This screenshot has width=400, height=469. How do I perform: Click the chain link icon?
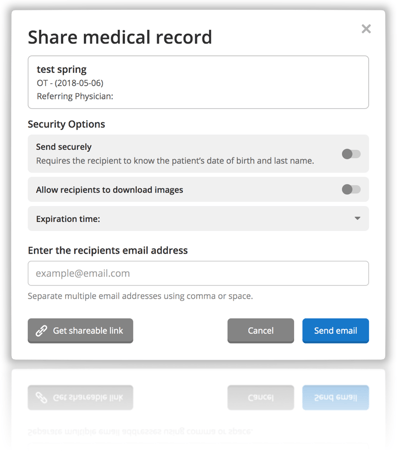[x=41, y=331]
